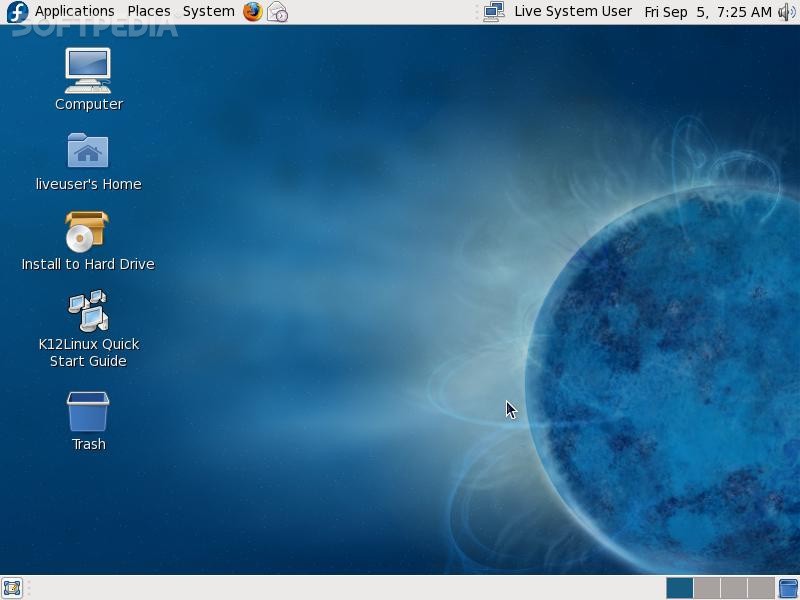
Task: Select the K12Linux Quick Start Guide icon
Action: [x=88, y=311]
